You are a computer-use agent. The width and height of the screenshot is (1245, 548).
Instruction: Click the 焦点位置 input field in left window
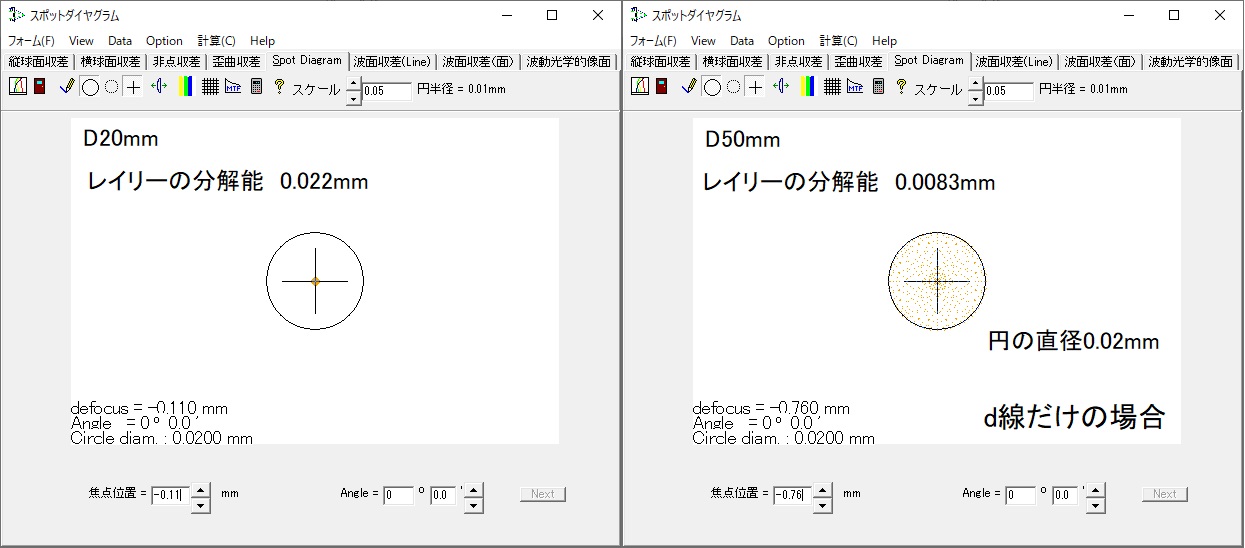[x=168, y=494]
